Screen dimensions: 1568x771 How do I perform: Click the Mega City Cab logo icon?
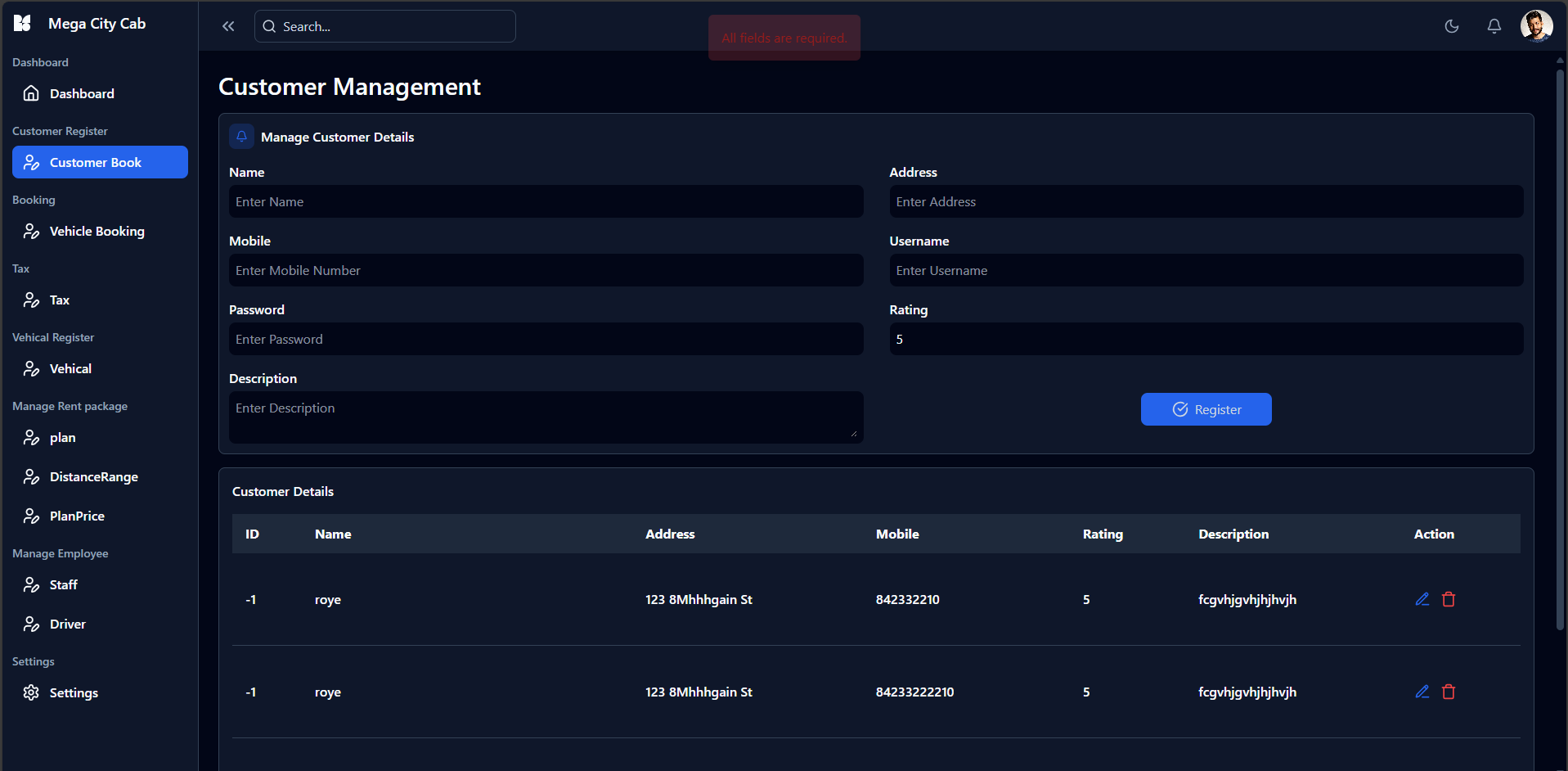[x=22, y=24]
